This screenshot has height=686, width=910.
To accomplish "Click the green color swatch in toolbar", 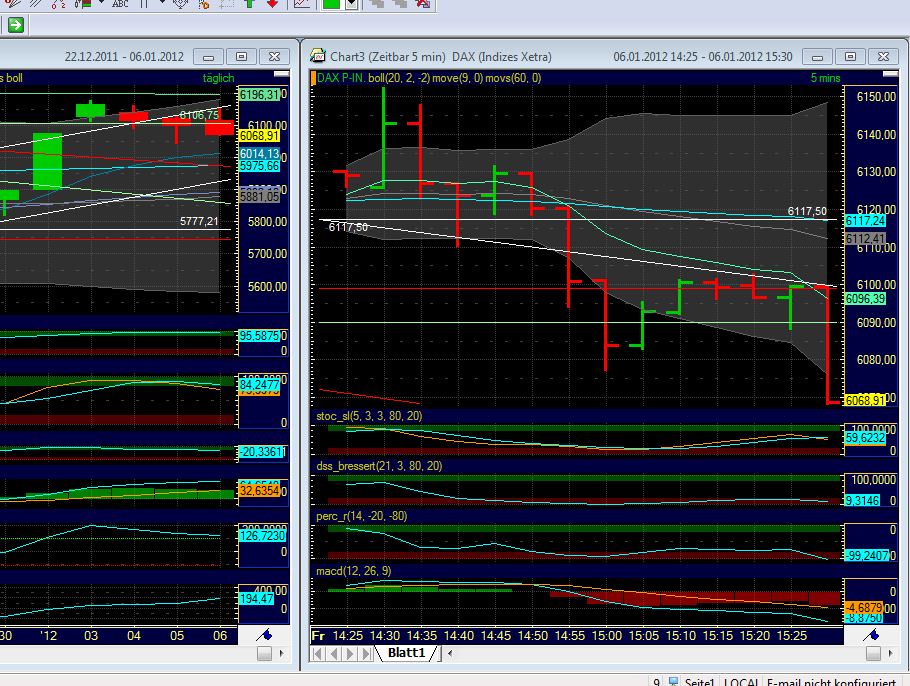I will pos(331,4).
